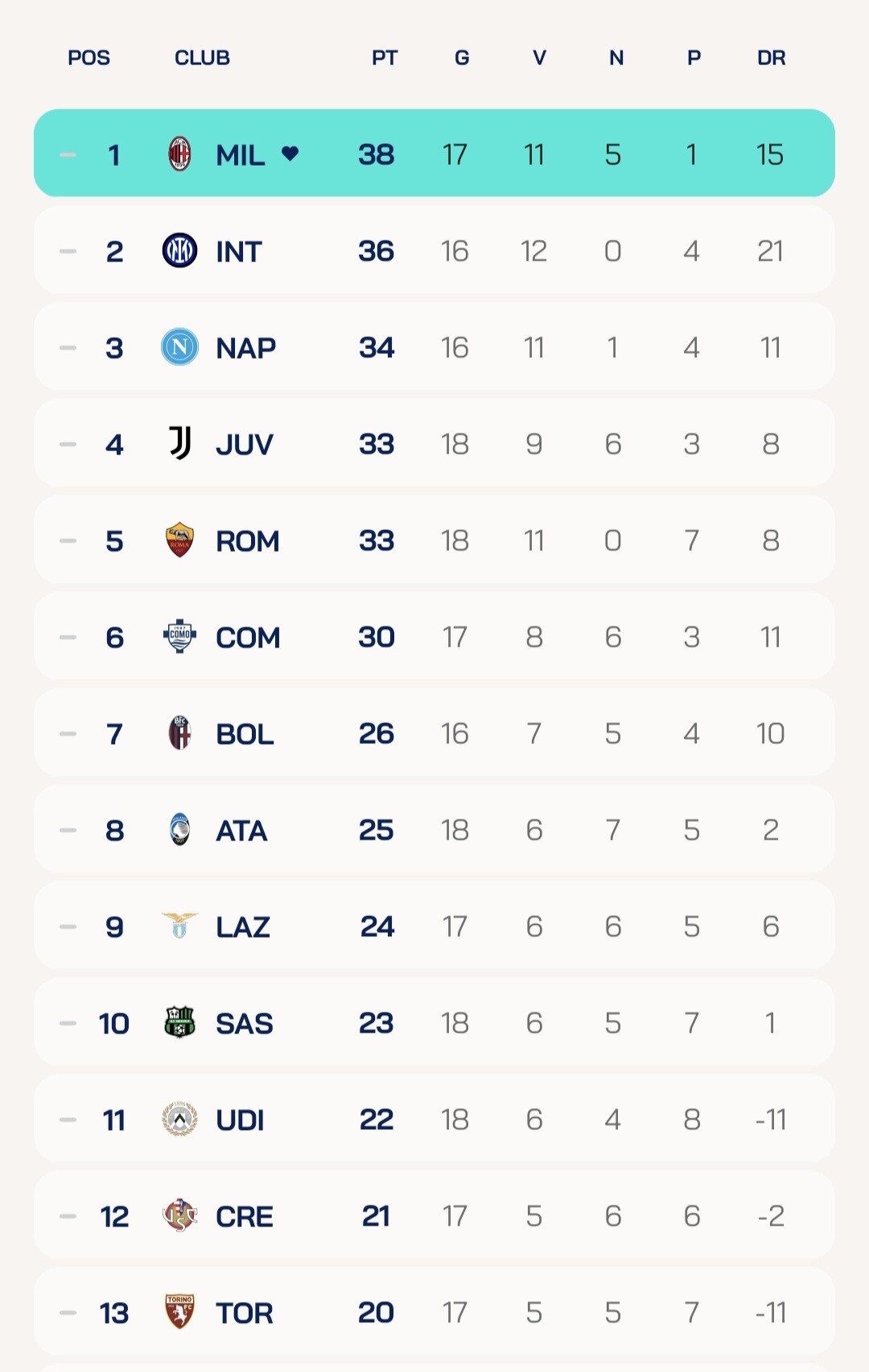
Task: Sort table by PT column header
Action: pos(385,58)
